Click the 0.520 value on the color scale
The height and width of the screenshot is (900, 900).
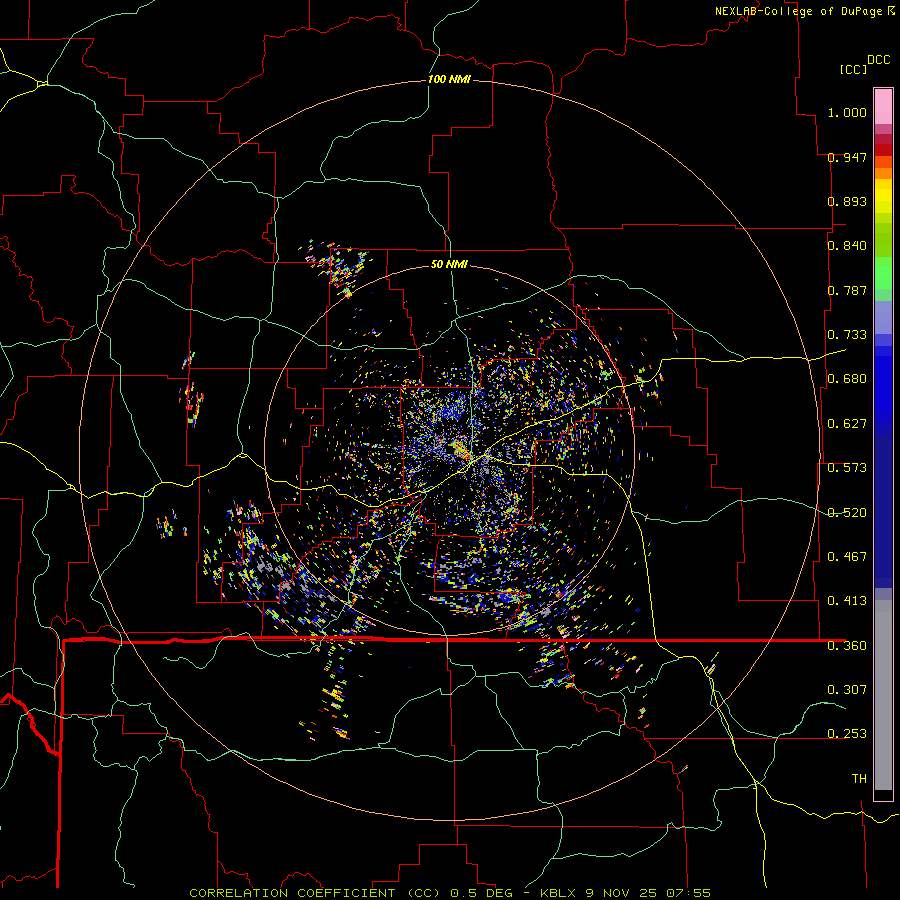tap(847, 513)
